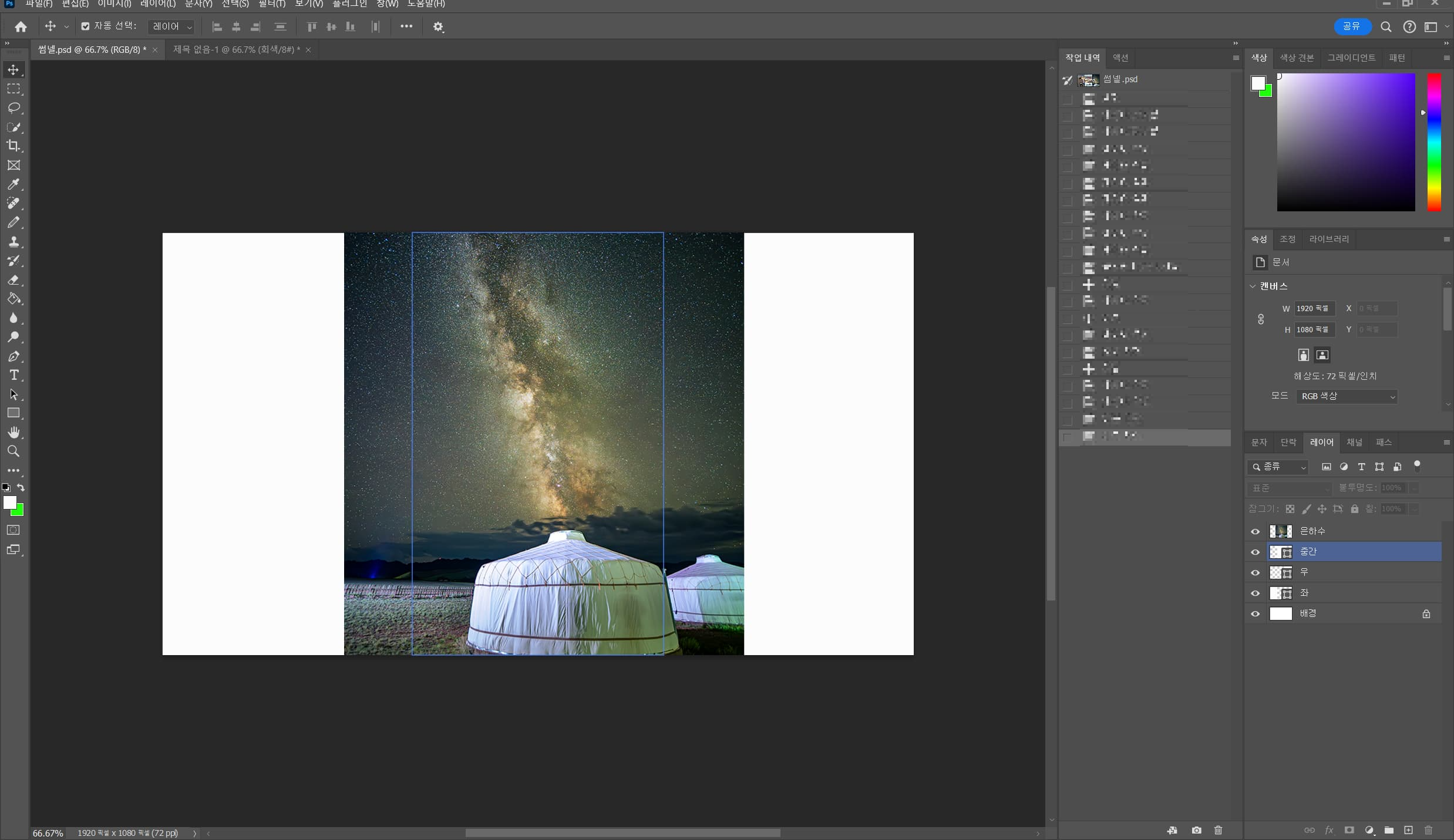Image resolution: width=1454 pixels, height=840 pixels.
Task: Hide the 배경 layer visibility
Action: [1255, 614]
